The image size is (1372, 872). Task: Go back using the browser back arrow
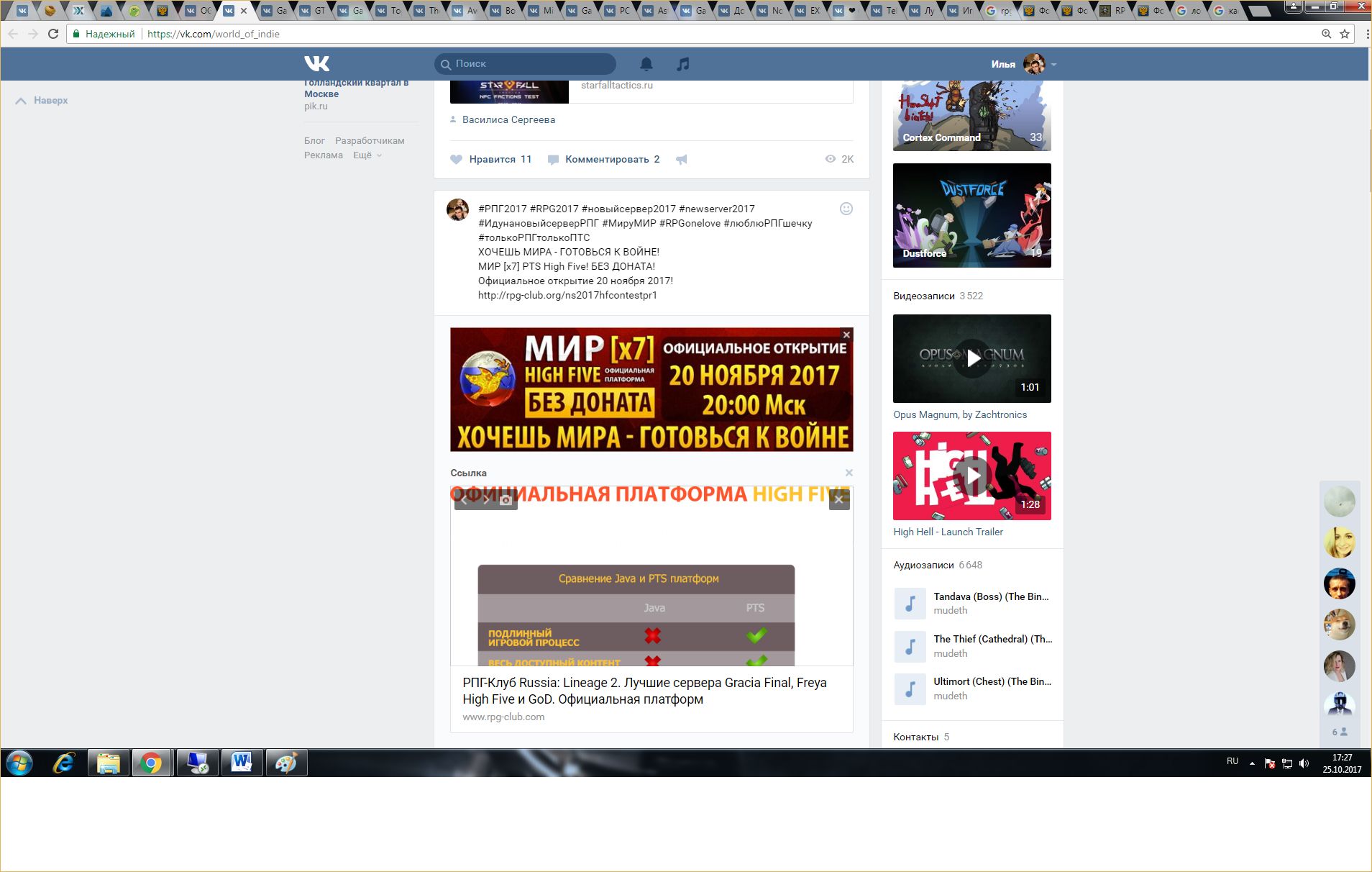point(13,34)
